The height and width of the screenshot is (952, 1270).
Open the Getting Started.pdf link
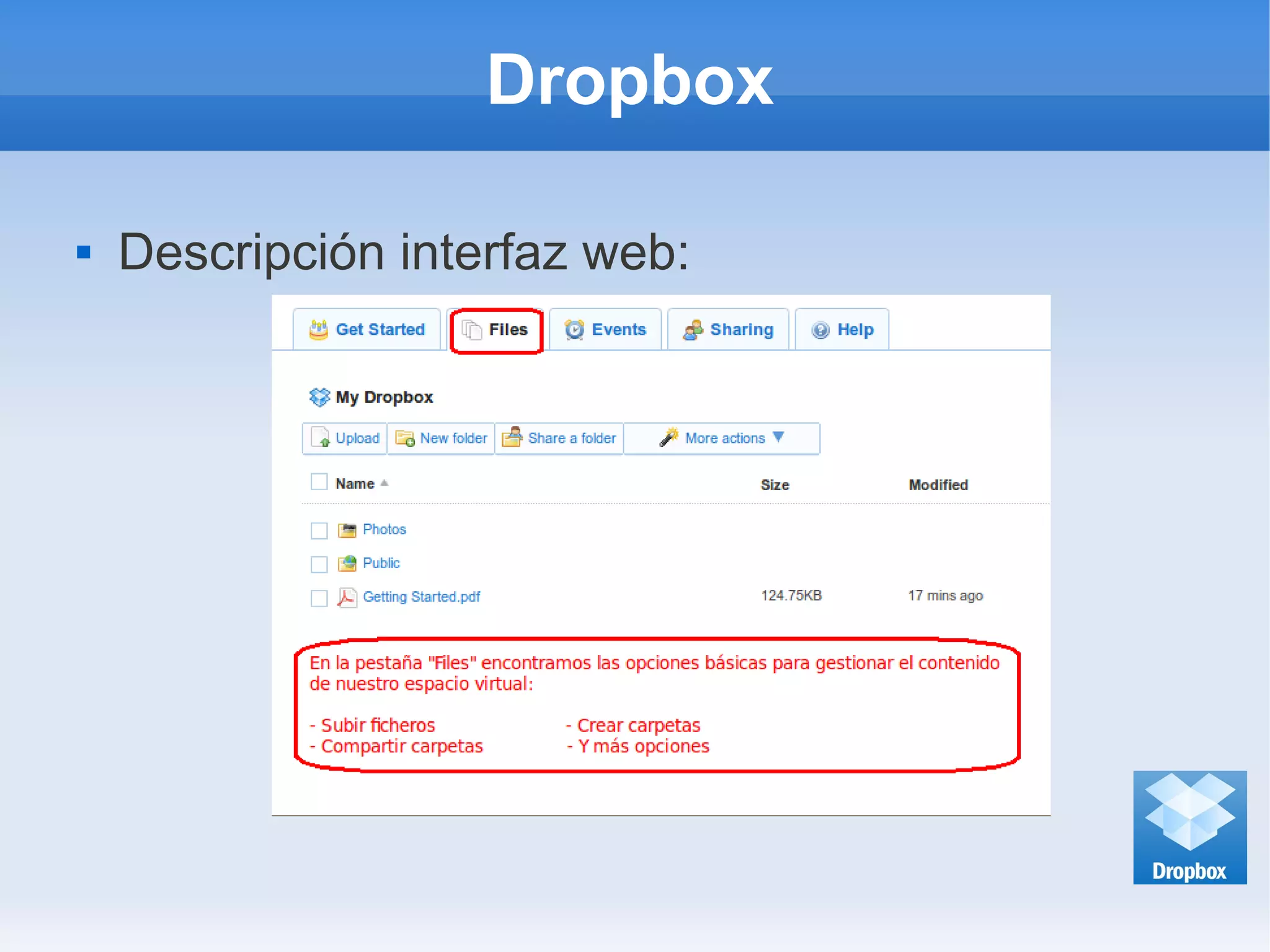pos(422,597)
